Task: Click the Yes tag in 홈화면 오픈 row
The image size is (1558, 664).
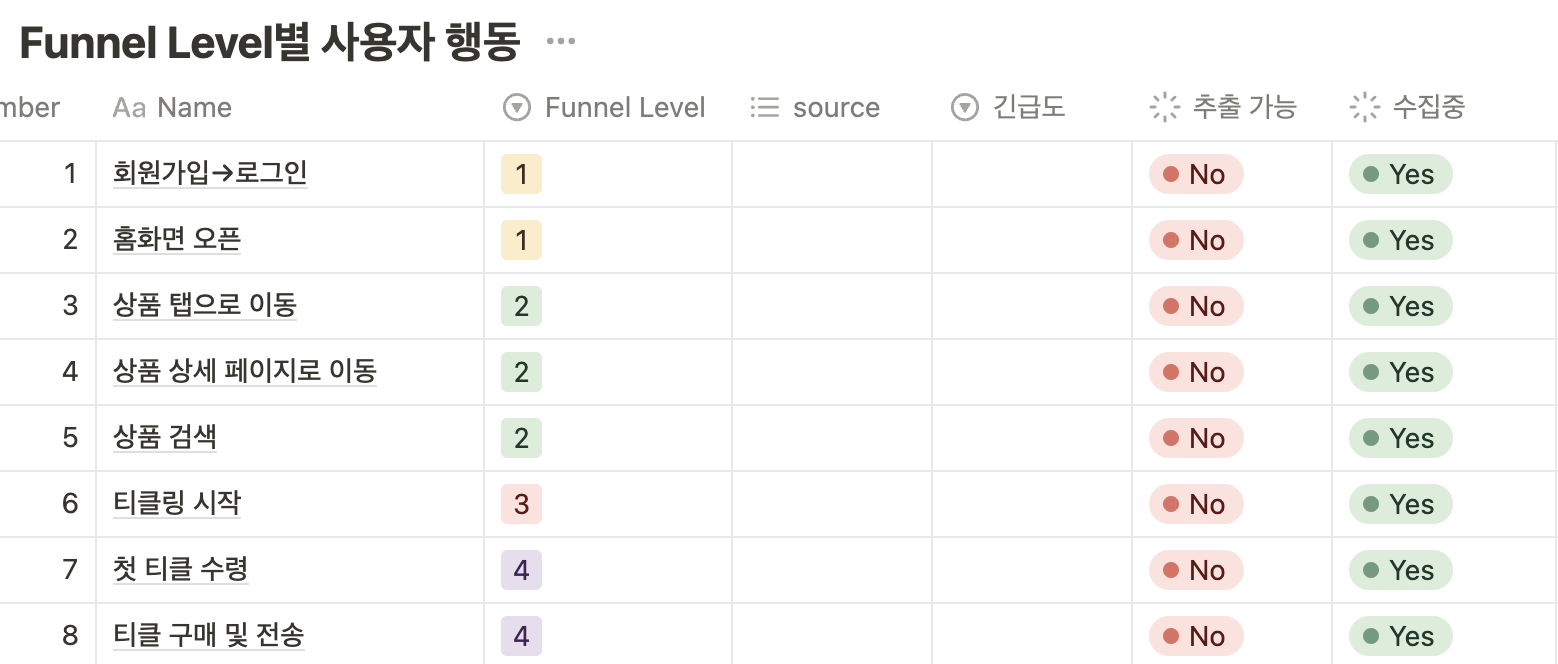Action: click(1399, 240)
